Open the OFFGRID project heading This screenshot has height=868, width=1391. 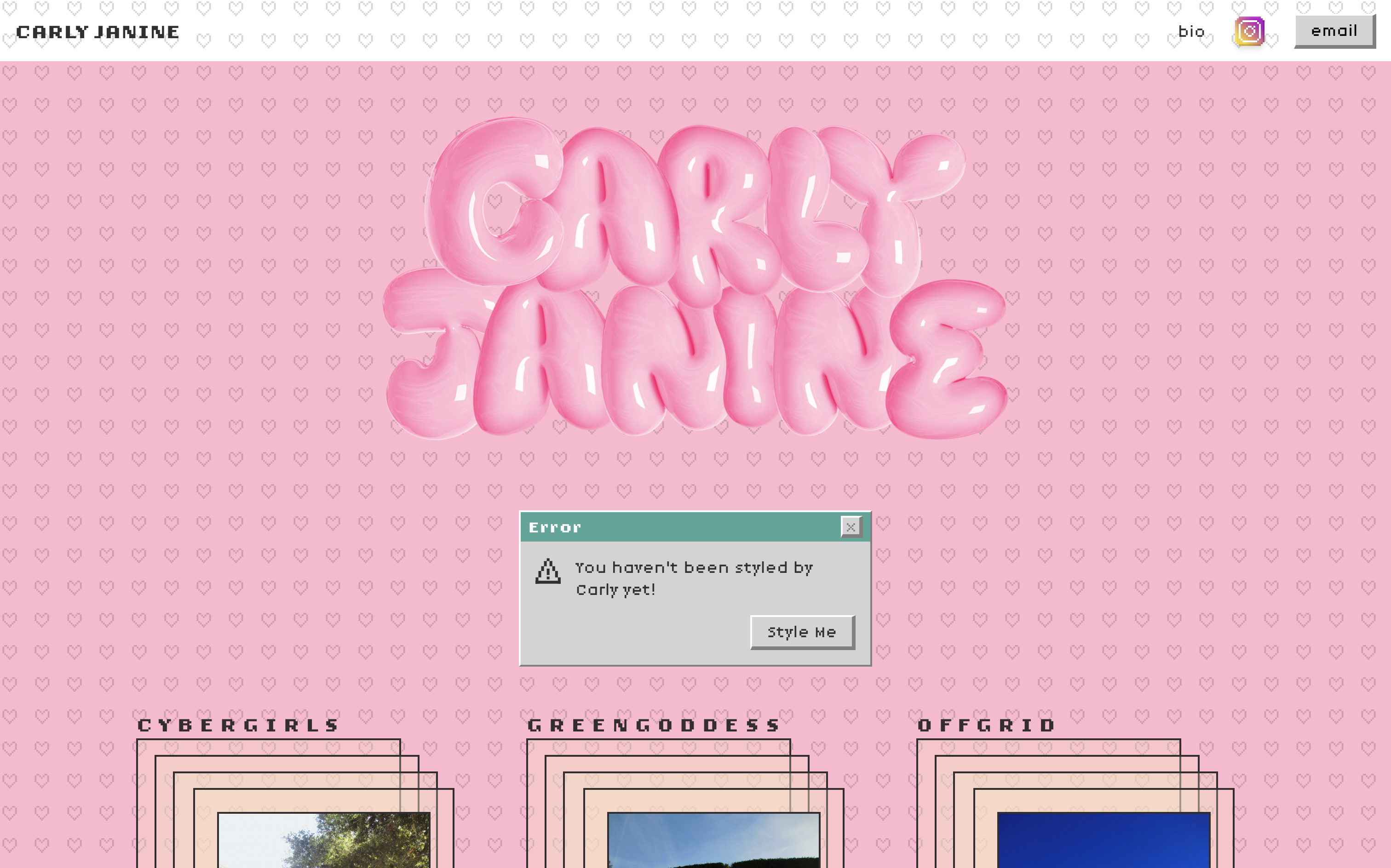pos(986,725)
